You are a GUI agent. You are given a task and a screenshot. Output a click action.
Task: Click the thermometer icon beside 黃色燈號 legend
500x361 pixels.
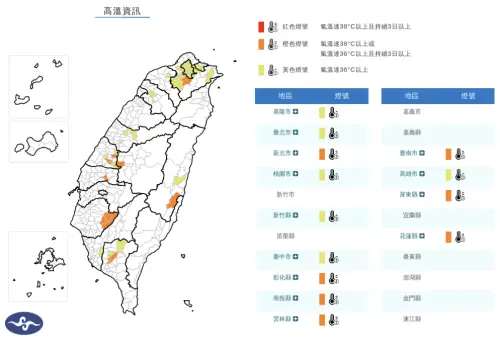(273, 70)
